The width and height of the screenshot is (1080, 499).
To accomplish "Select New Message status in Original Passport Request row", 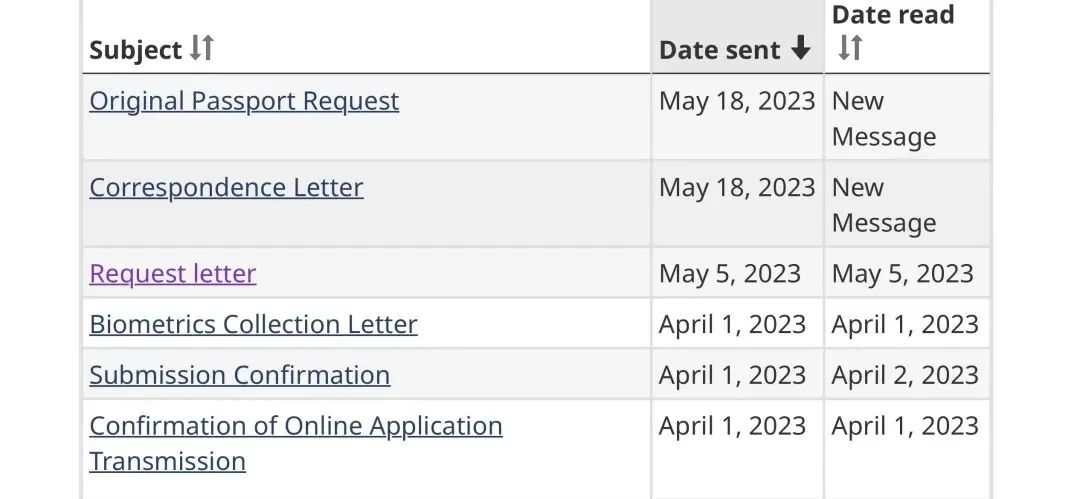I will coord(884,119).
